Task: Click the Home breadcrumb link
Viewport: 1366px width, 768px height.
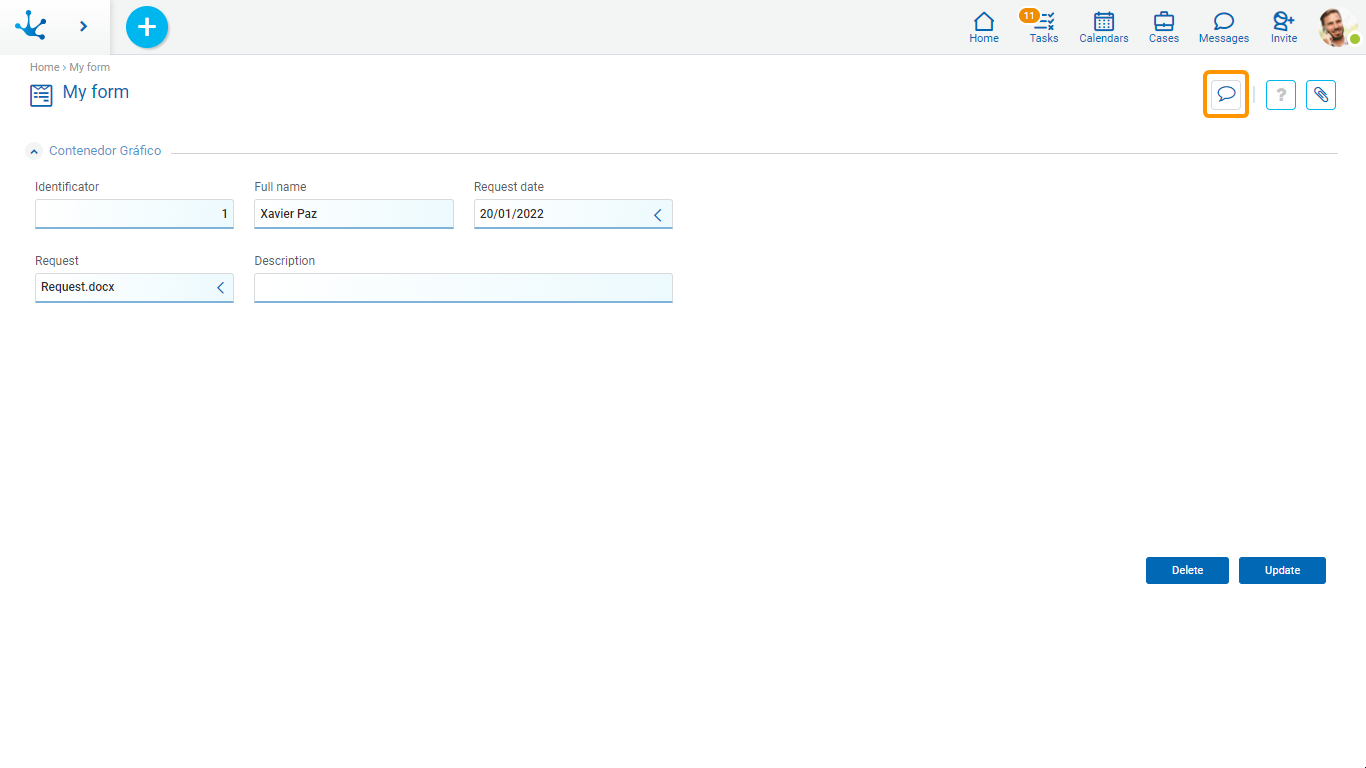Action: pos(44,67)
